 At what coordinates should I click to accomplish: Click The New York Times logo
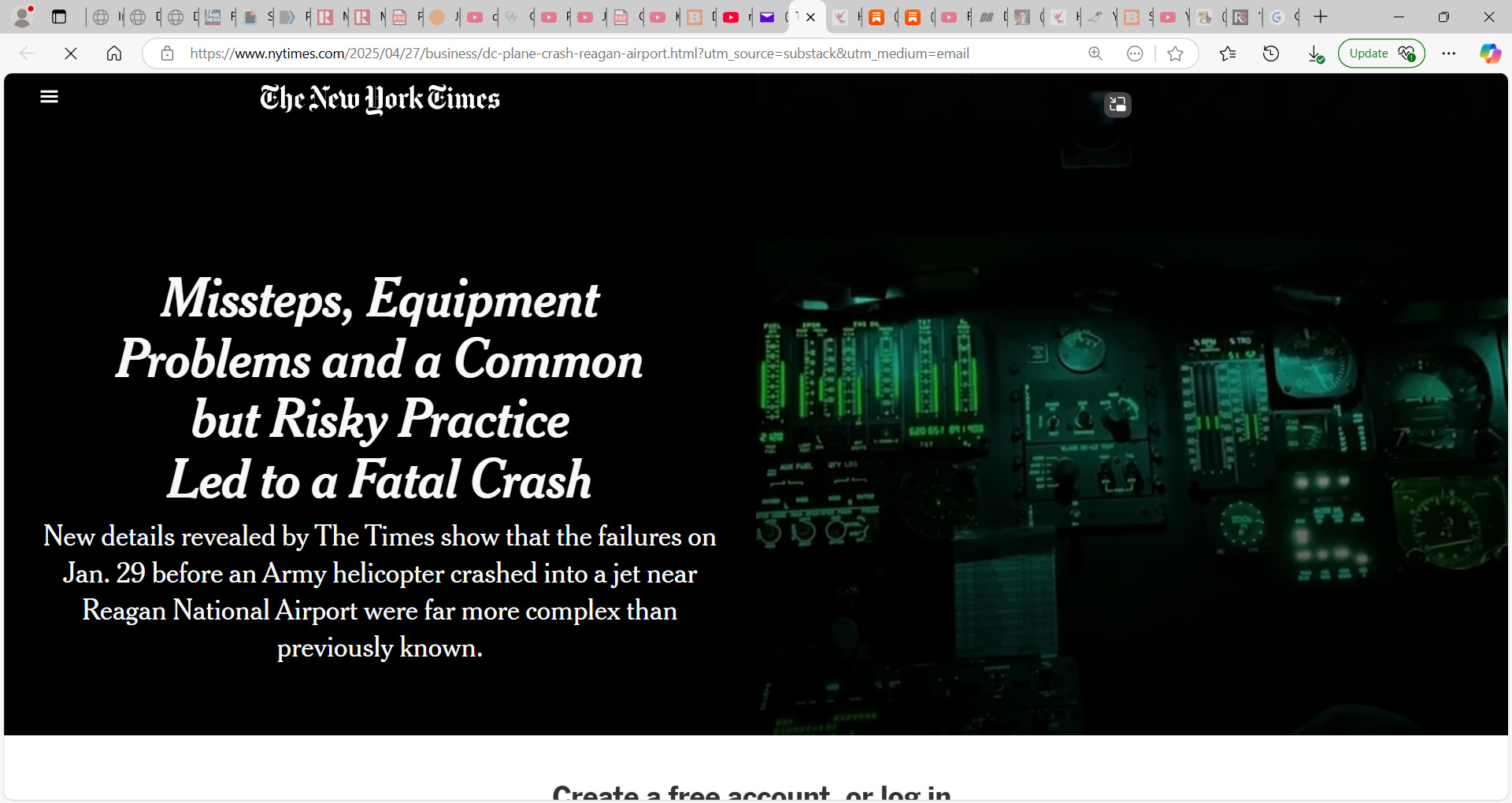point(380,99)
